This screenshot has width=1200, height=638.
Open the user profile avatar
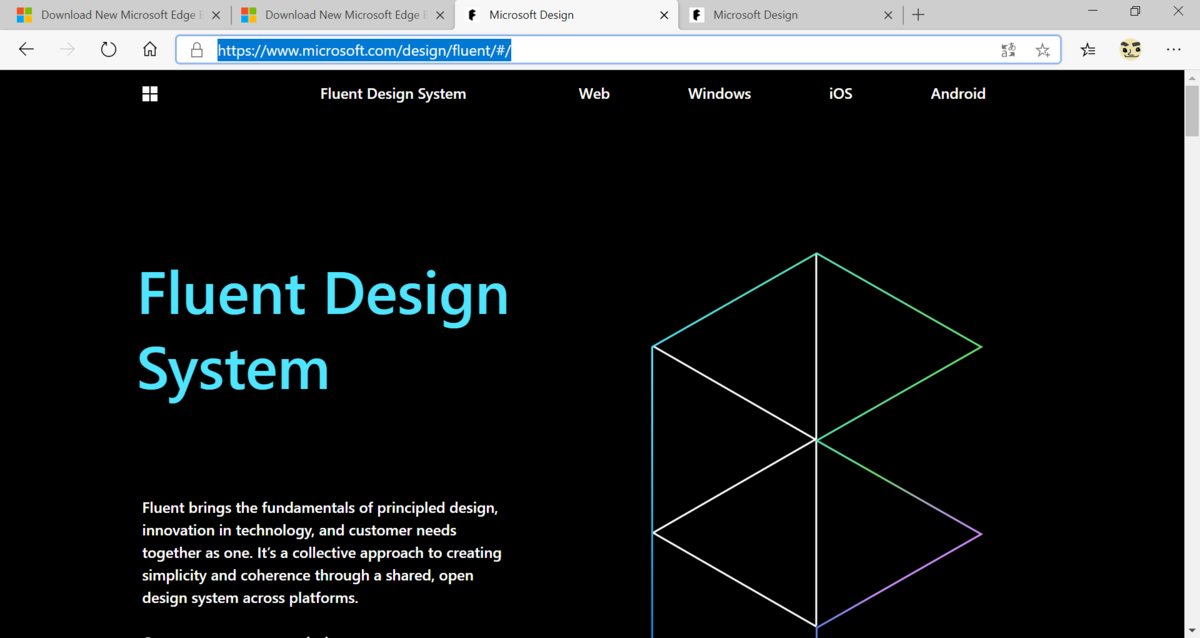(1131, 49)
